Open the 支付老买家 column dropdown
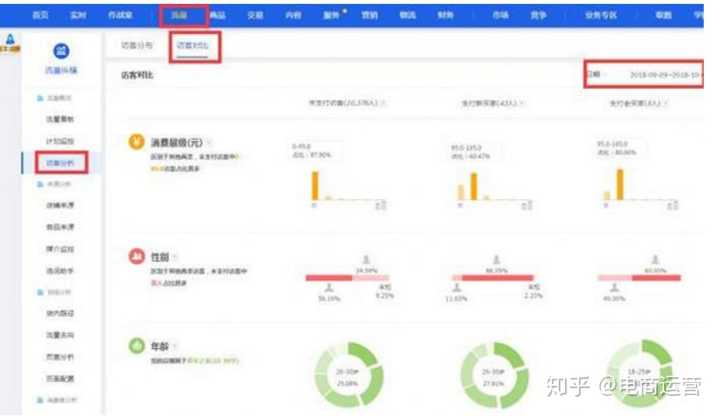This screenshot has height=416, width=720. coord(666,103)
